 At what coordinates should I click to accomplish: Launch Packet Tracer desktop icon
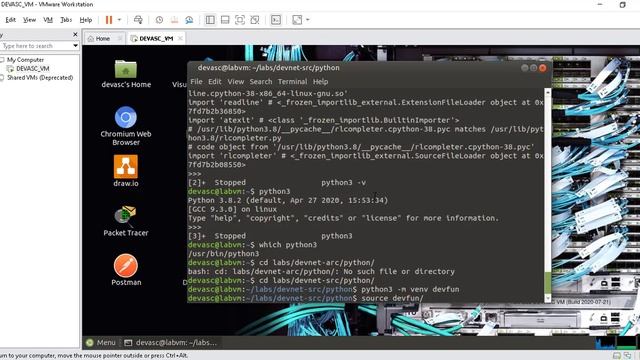tap(126, 221)
